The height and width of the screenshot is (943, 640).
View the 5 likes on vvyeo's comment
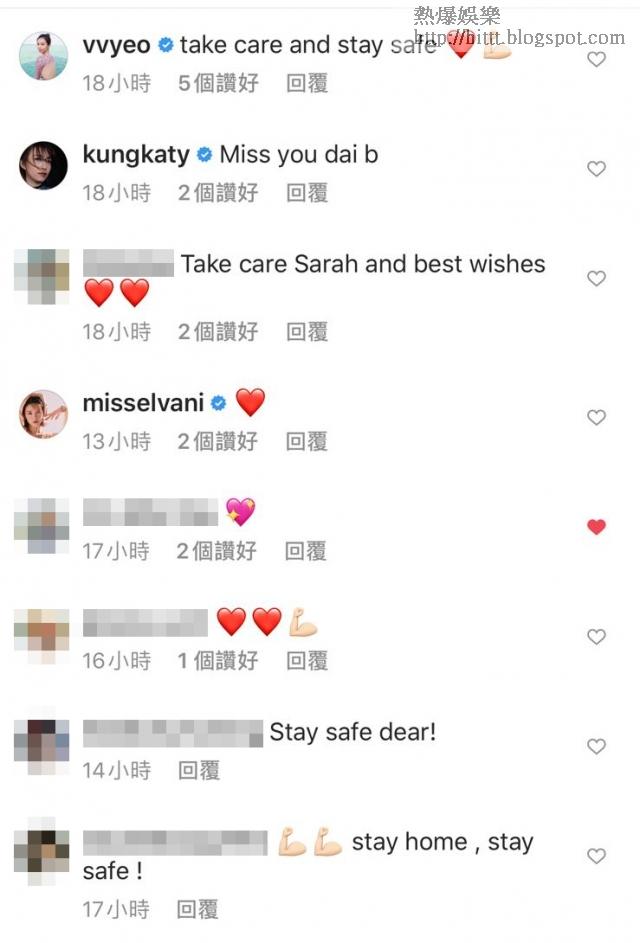pos(218,83)
